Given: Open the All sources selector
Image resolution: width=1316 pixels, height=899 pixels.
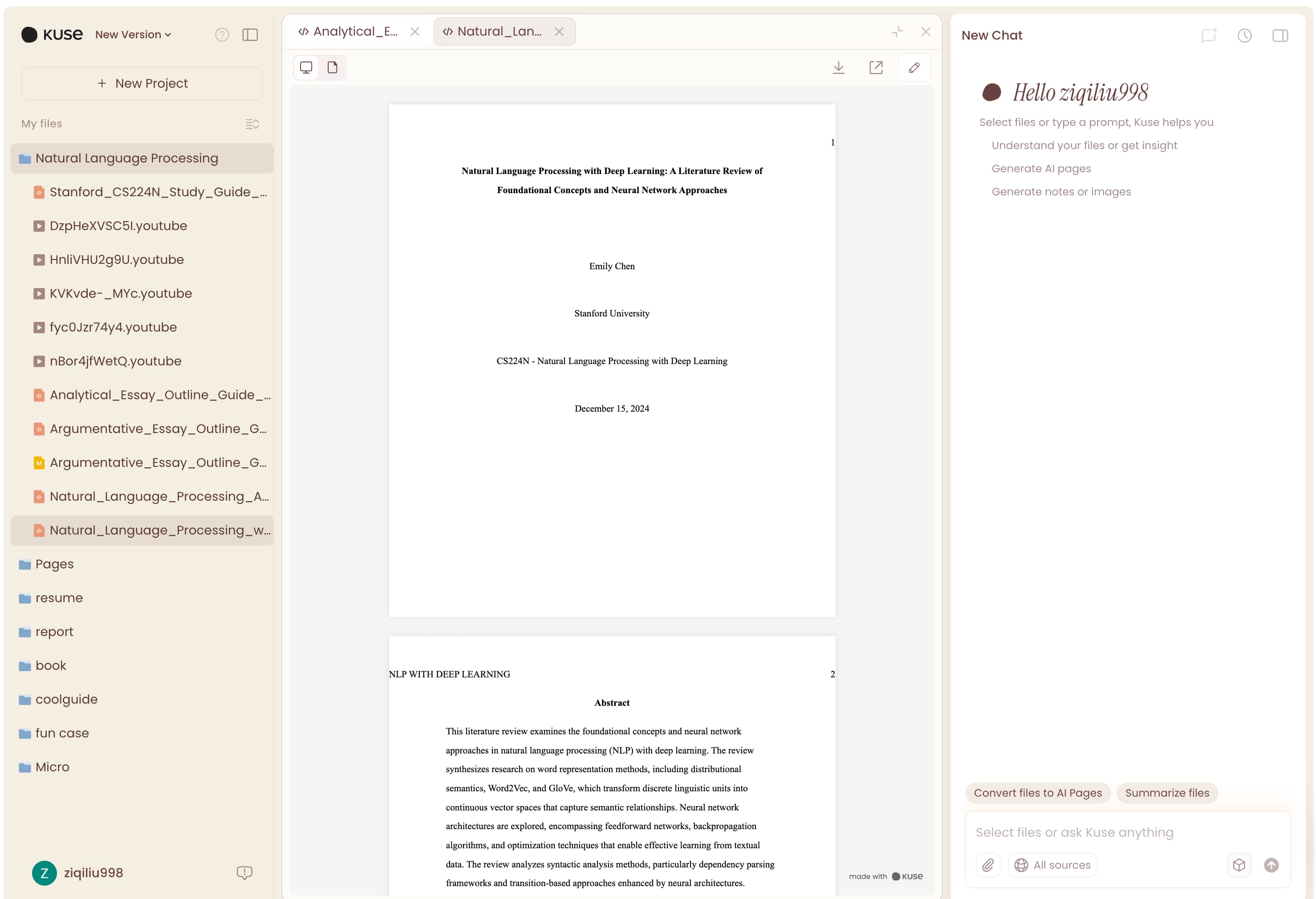Looking at the screenshot, I should tap(1053, 865).
